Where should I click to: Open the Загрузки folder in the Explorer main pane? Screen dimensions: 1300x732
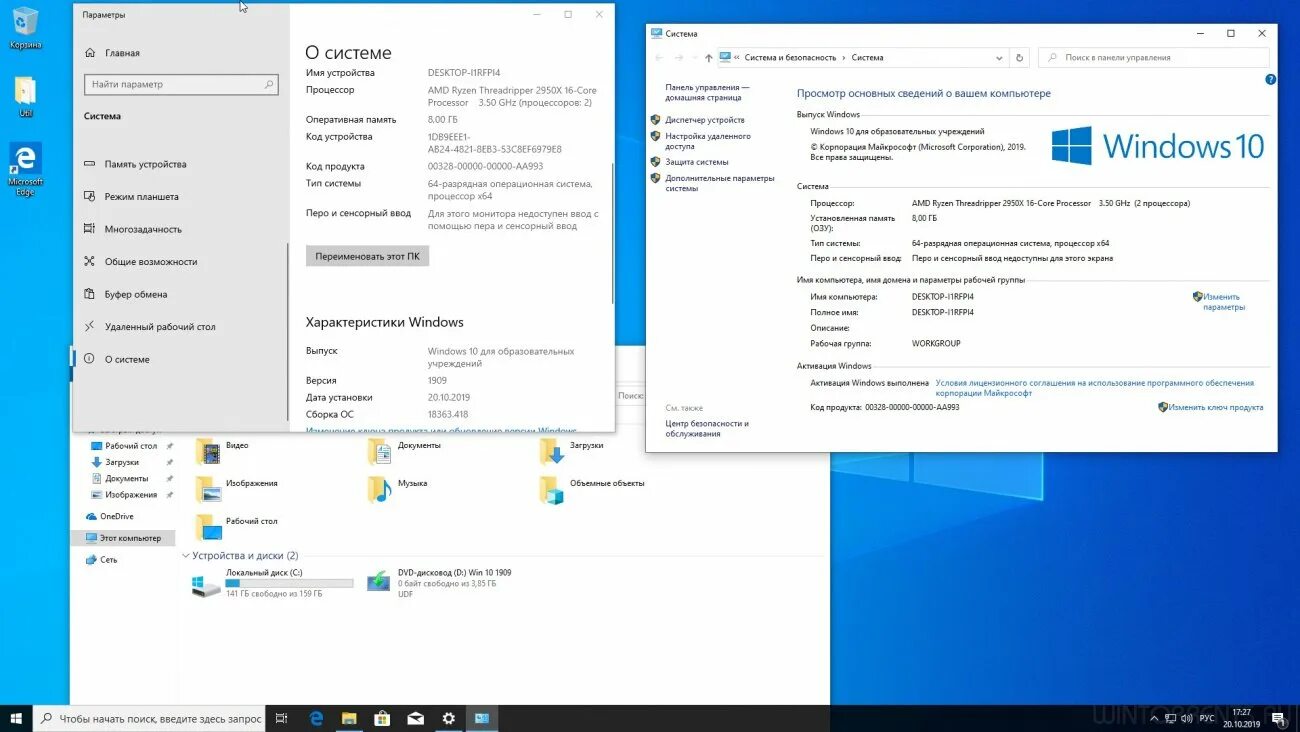point(572,450)
